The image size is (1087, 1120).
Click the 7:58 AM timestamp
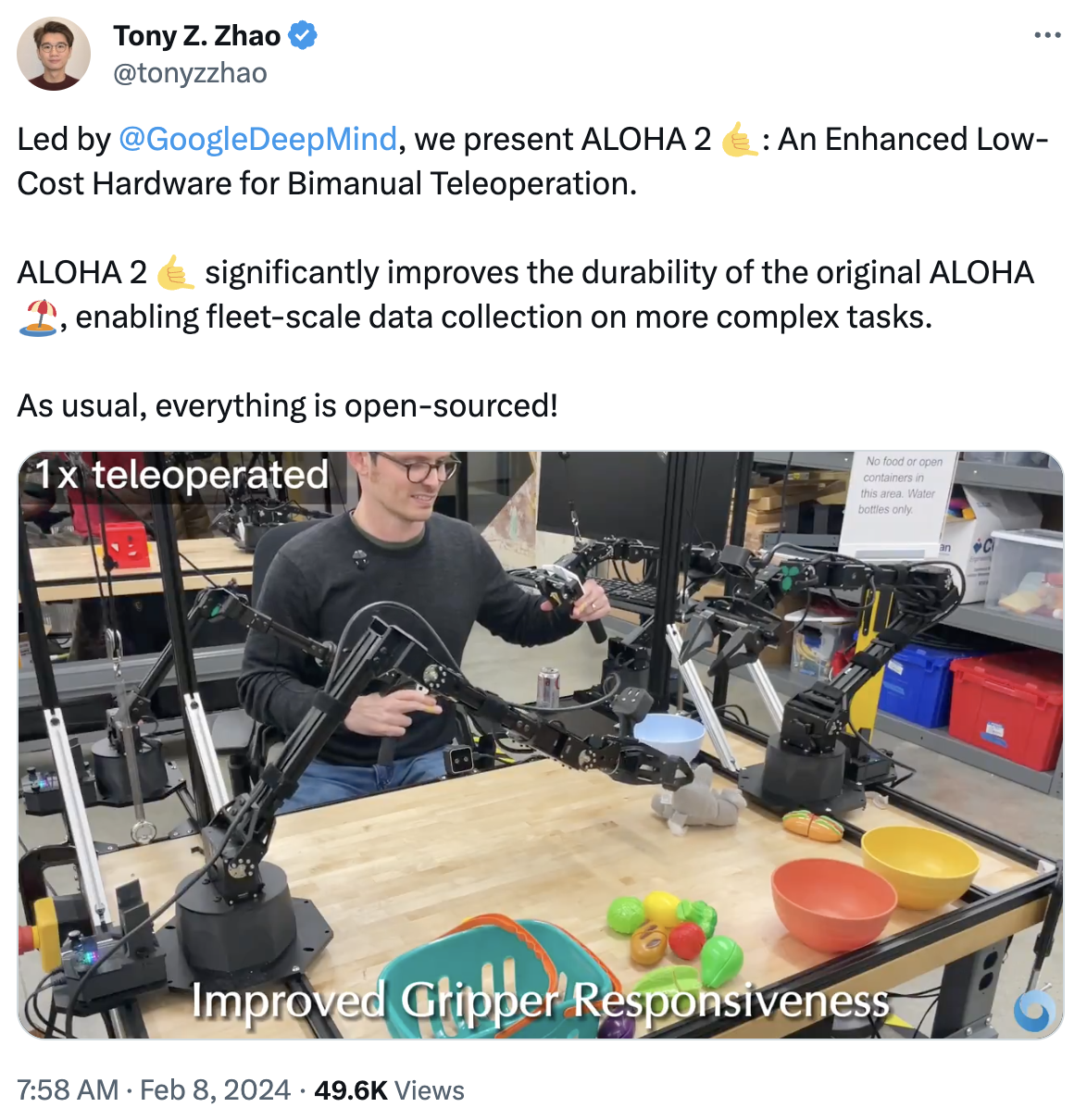[68, 1090]
